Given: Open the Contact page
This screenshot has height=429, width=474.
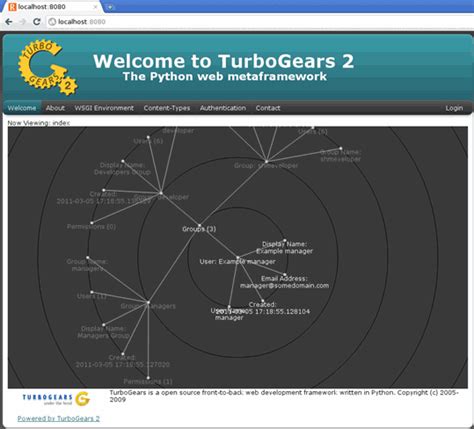Looking at the screenshot, I should [x=268, y=108].
